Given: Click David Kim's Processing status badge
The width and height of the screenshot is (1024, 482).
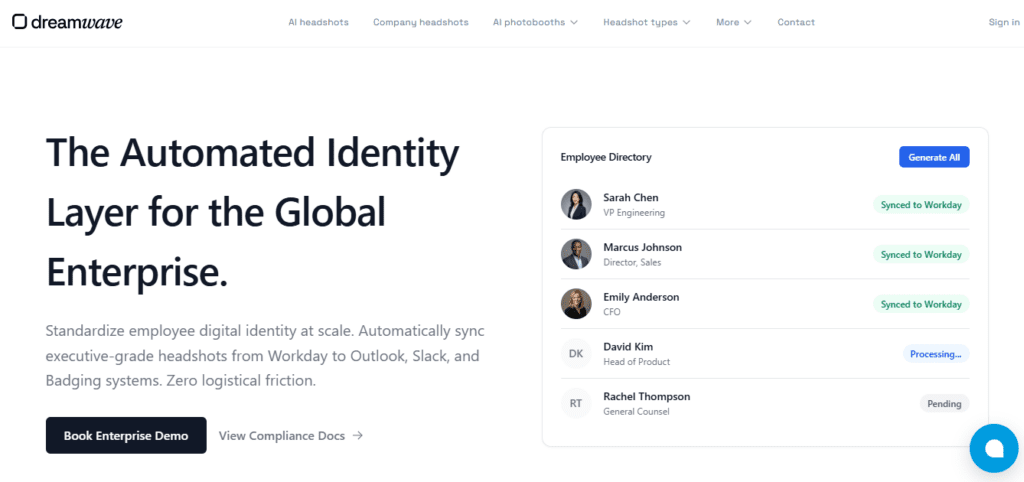Looking at the screenshot, I should coord(935,354).
